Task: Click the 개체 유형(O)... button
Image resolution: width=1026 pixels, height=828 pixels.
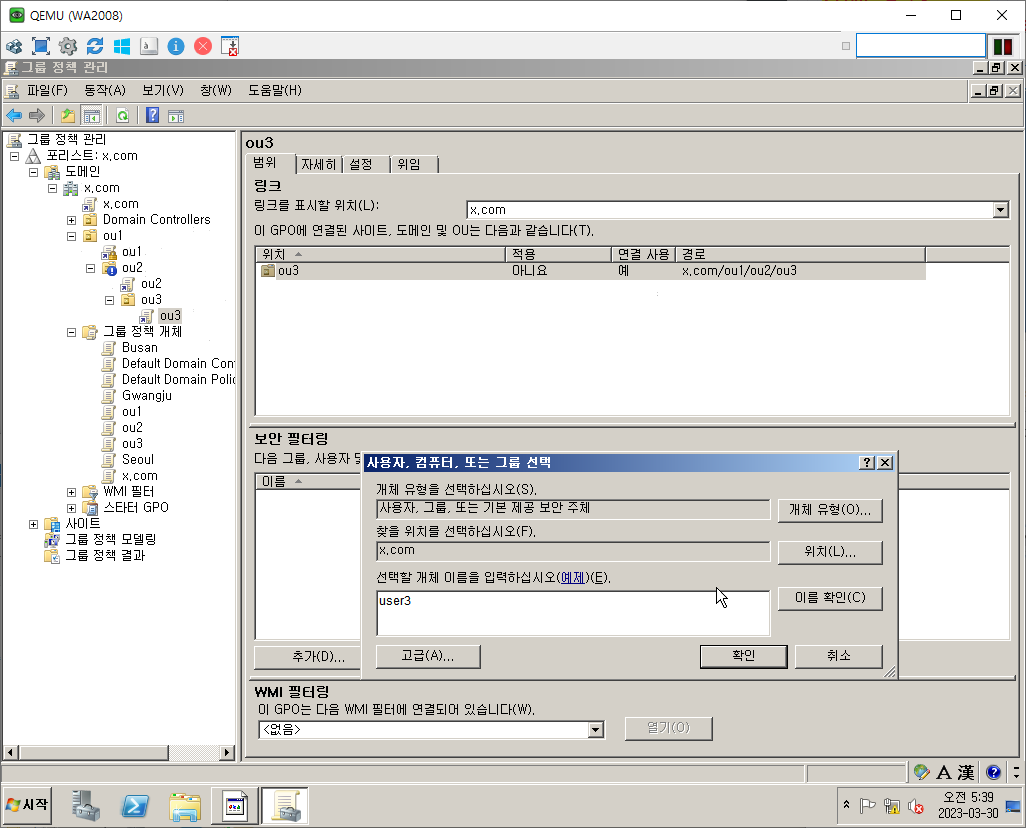Action: pos(830,510)
